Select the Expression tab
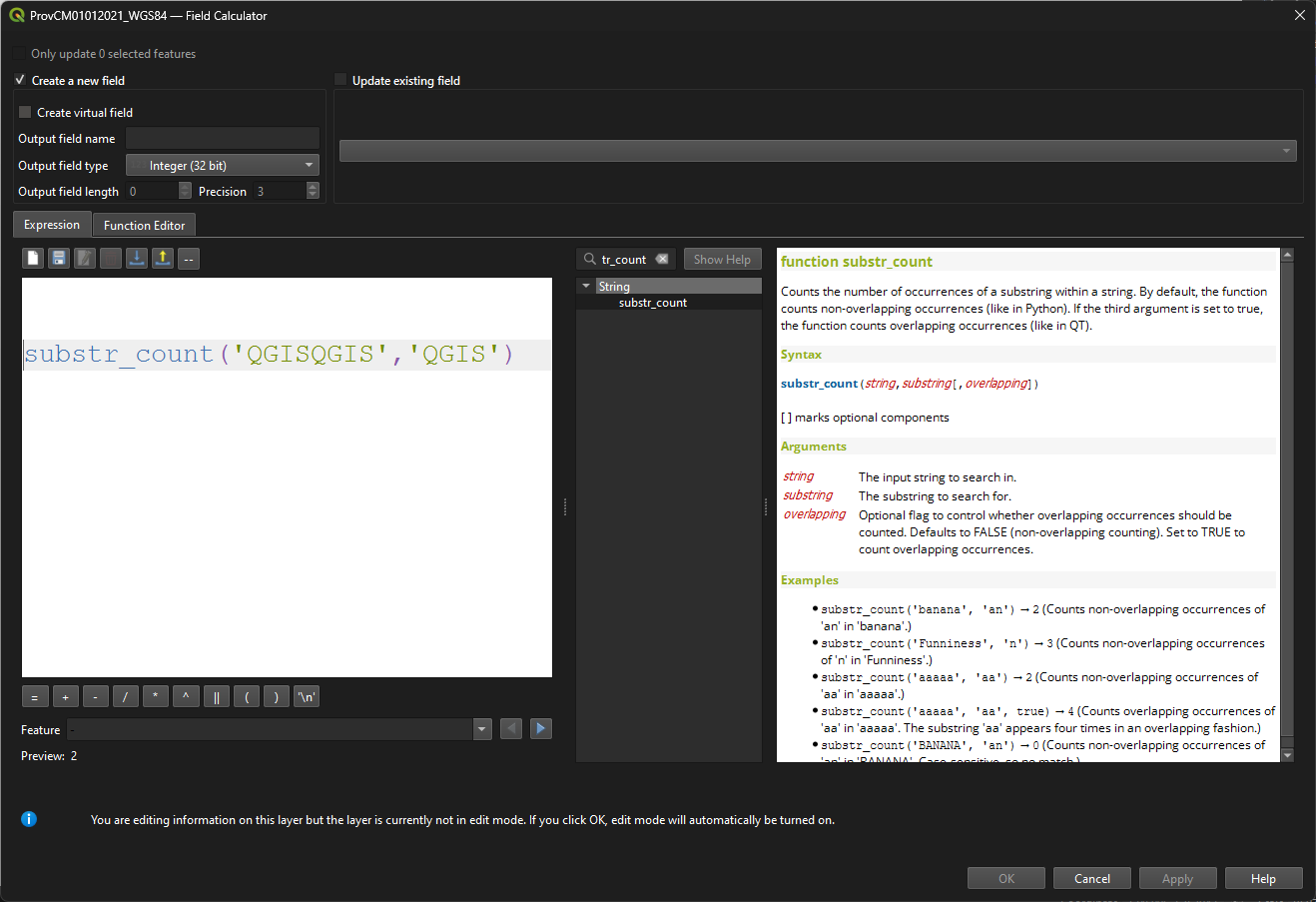 click(52, 225)
